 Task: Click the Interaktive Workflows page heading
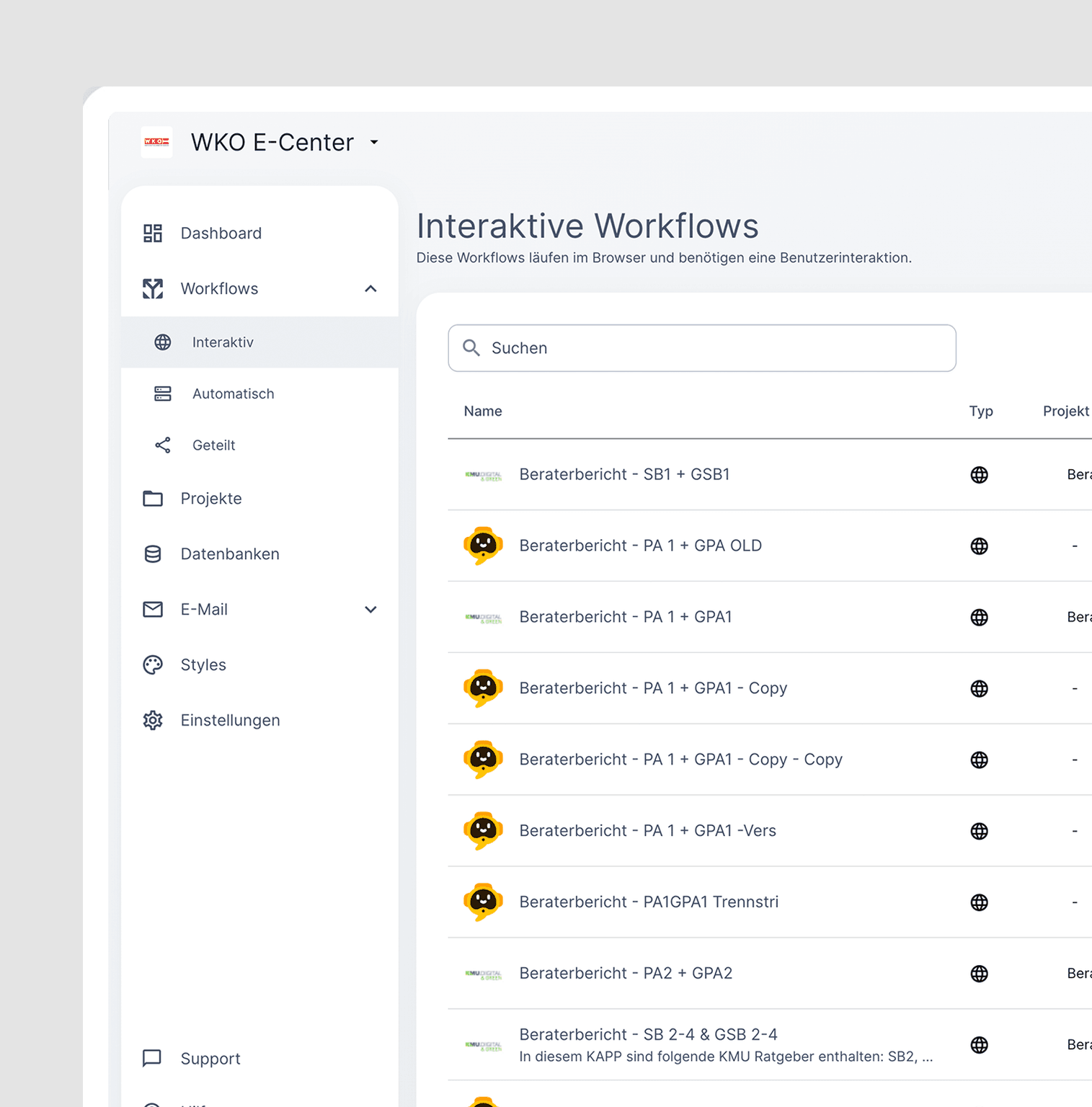pos(587,226)
